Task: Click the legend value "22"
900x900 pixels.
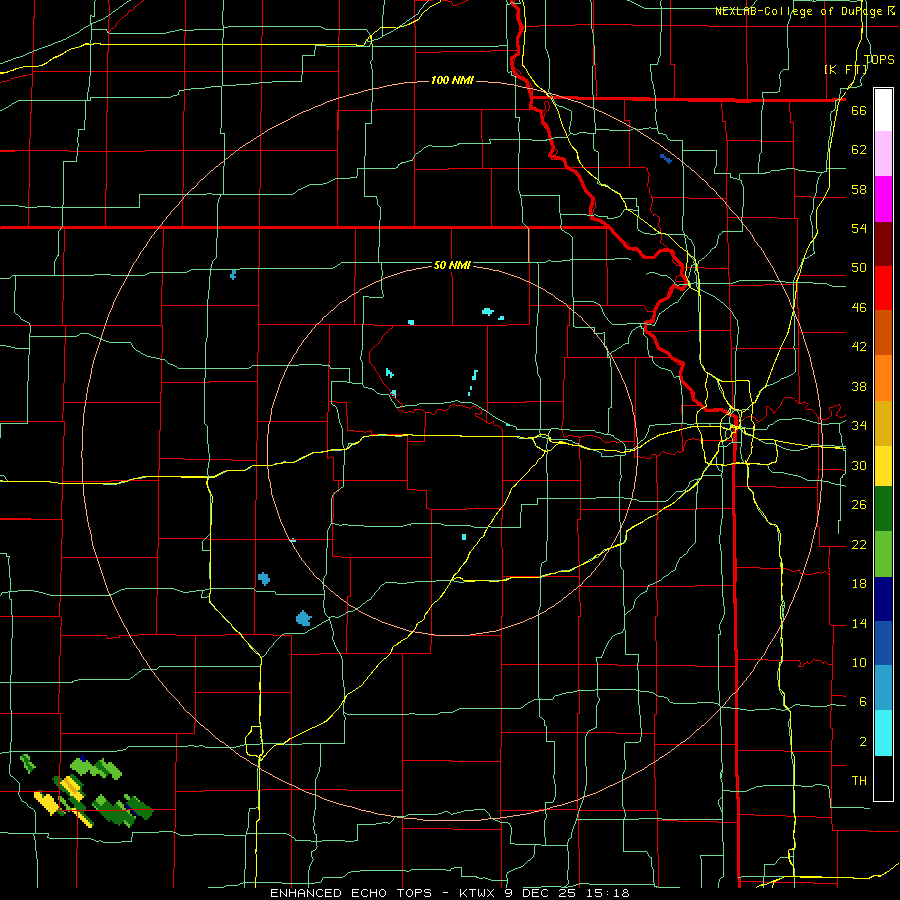Action: pyautogui.click(x=859, y=544)
